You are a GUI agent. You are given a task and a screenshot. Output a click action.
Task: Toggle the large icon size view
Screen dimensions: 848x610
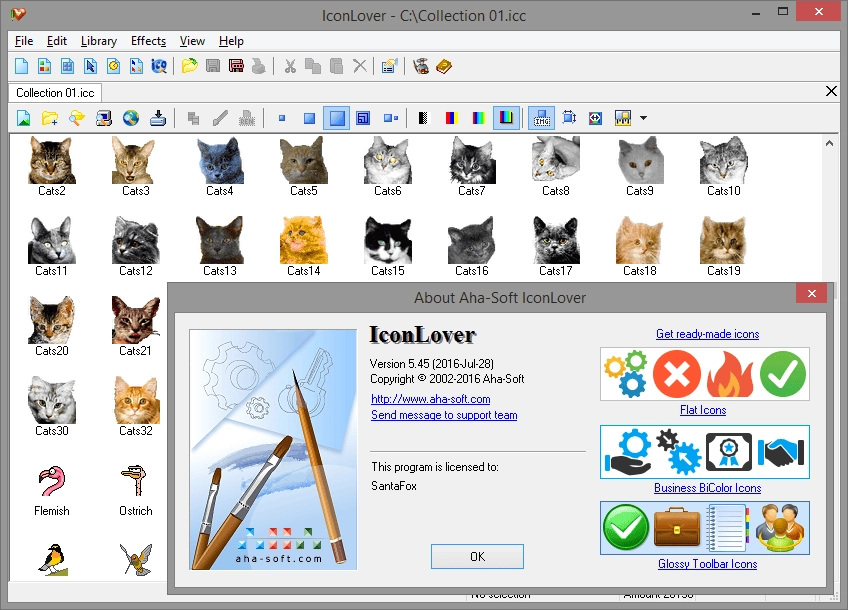point(336,118)
